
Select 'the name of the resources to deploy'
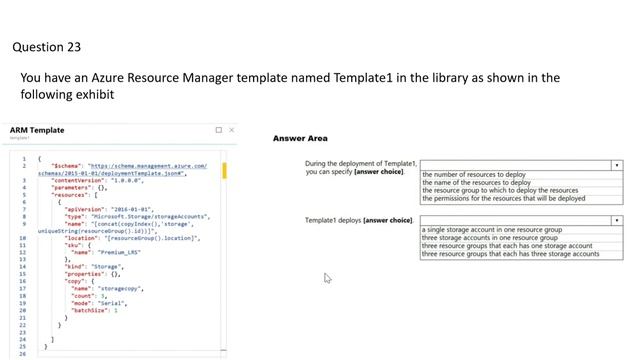point(476,182)
